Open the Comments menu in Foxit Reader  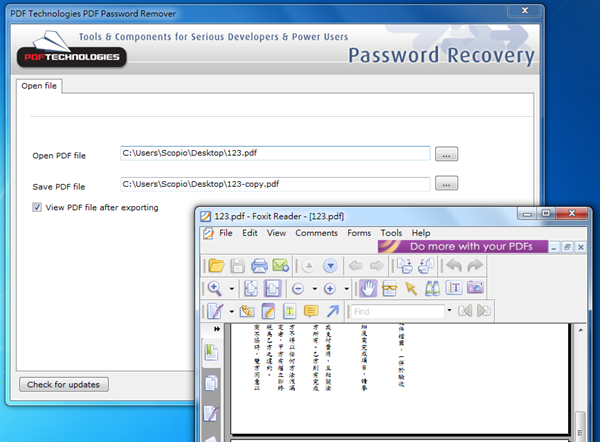[316, 233]
